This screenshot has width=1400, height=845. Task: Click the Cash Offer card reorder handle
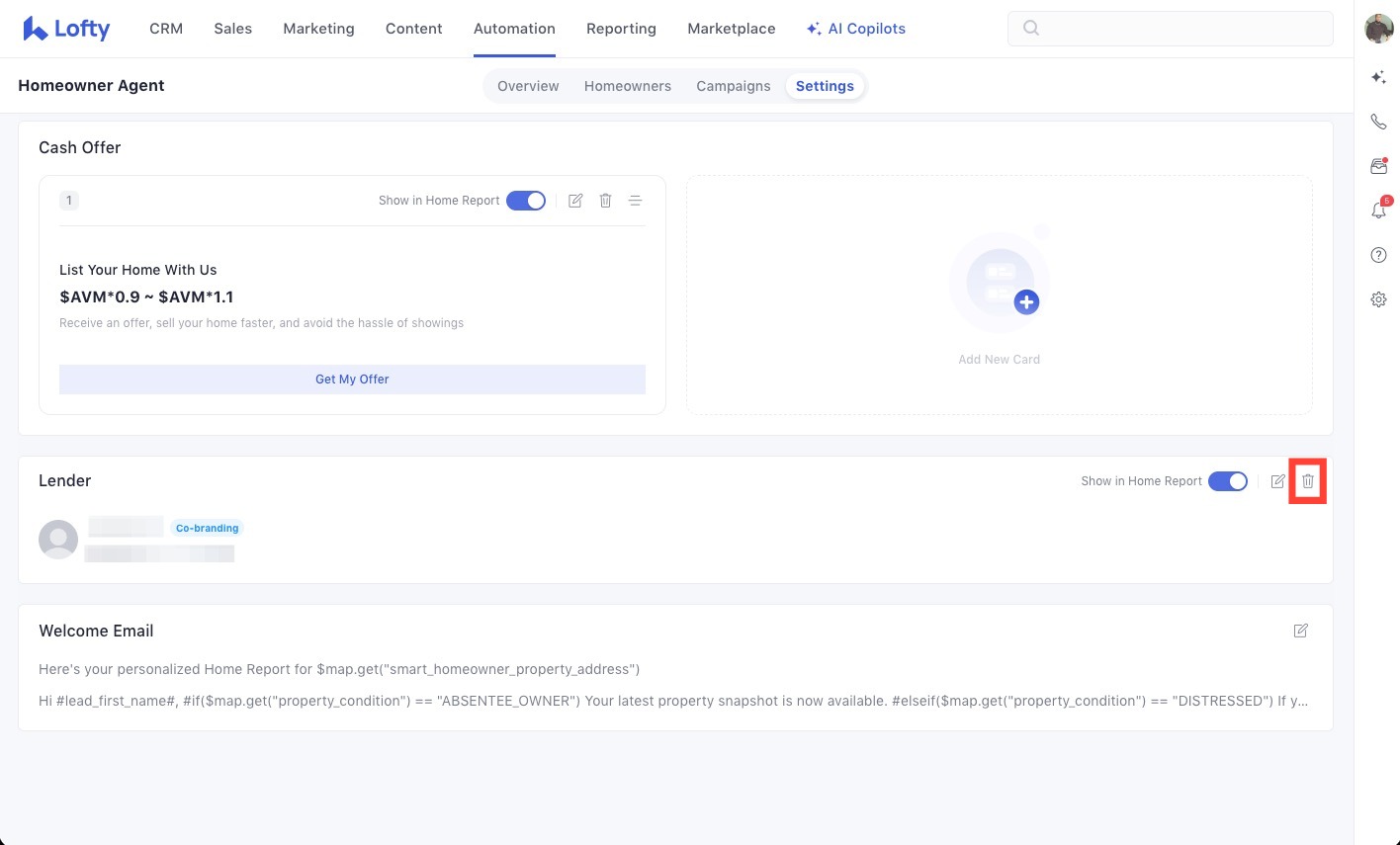(x=636, y=201)
